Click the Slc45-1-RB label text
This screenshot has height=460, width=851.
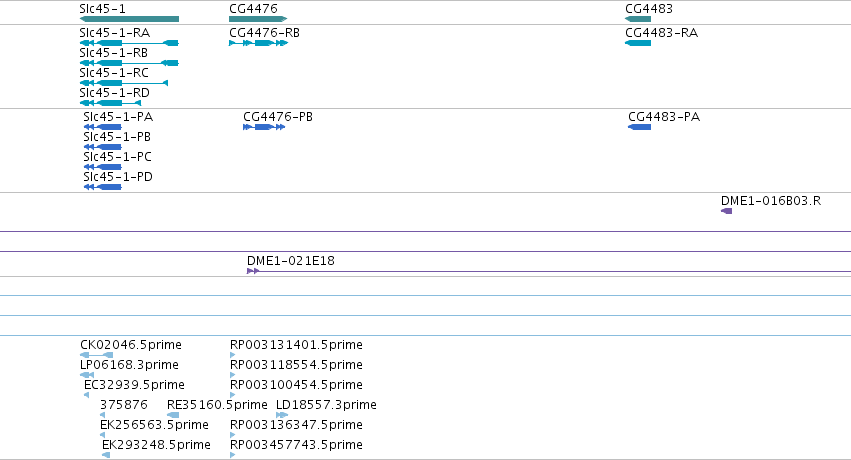(x=113, y=53)
